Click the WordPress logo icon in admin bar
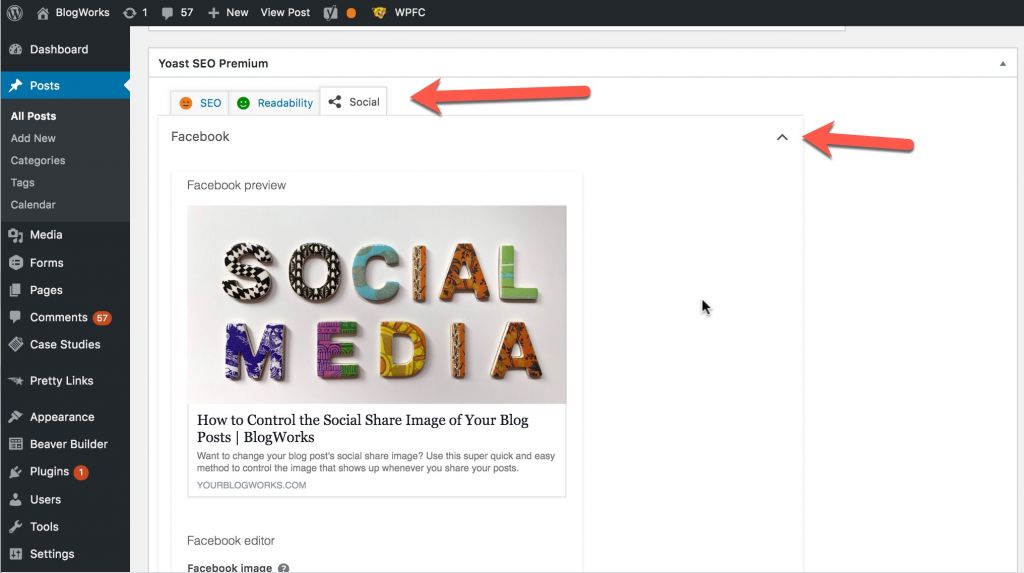 click(14, 13)
